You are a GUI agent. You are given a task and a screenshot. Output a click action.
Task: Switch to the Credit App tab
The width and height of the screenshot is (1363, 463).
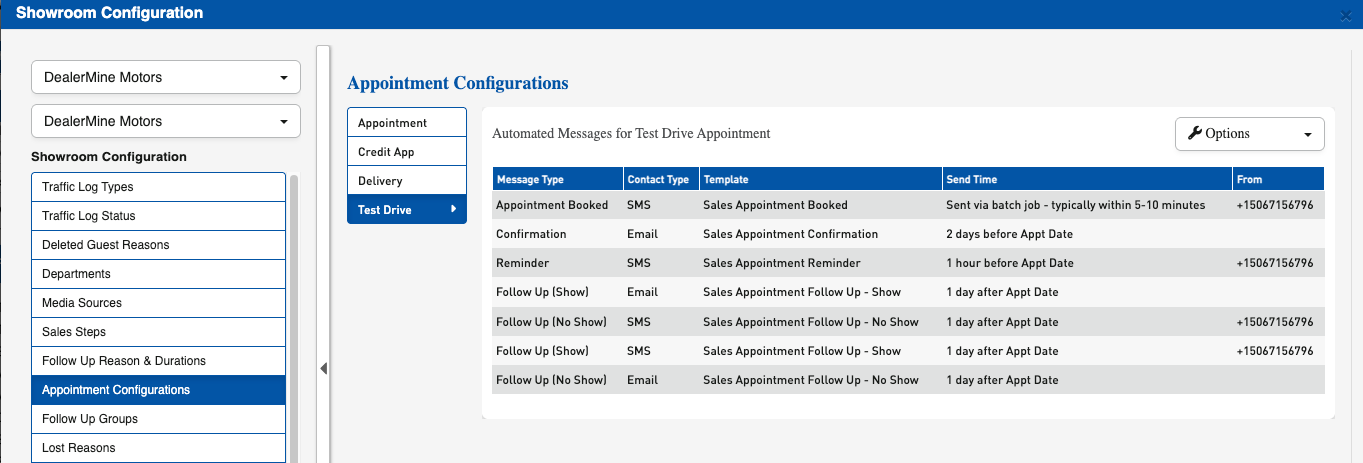pos(406,152)
